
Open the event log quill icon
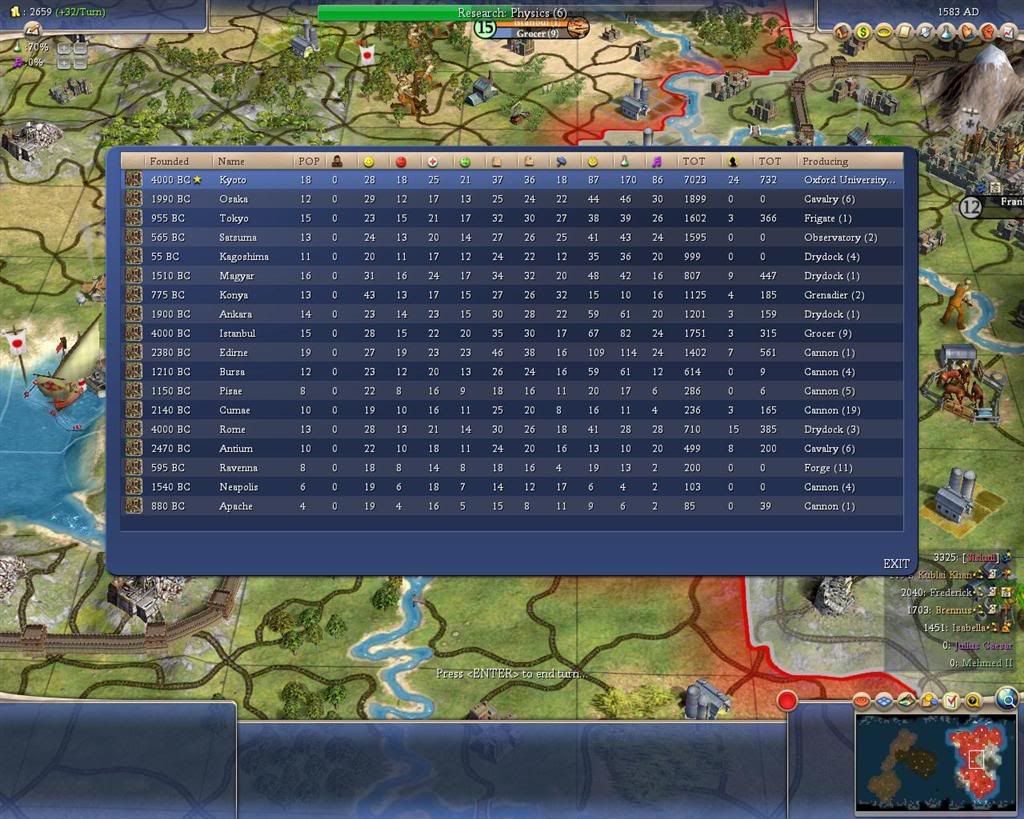click(x=31, y=29)
